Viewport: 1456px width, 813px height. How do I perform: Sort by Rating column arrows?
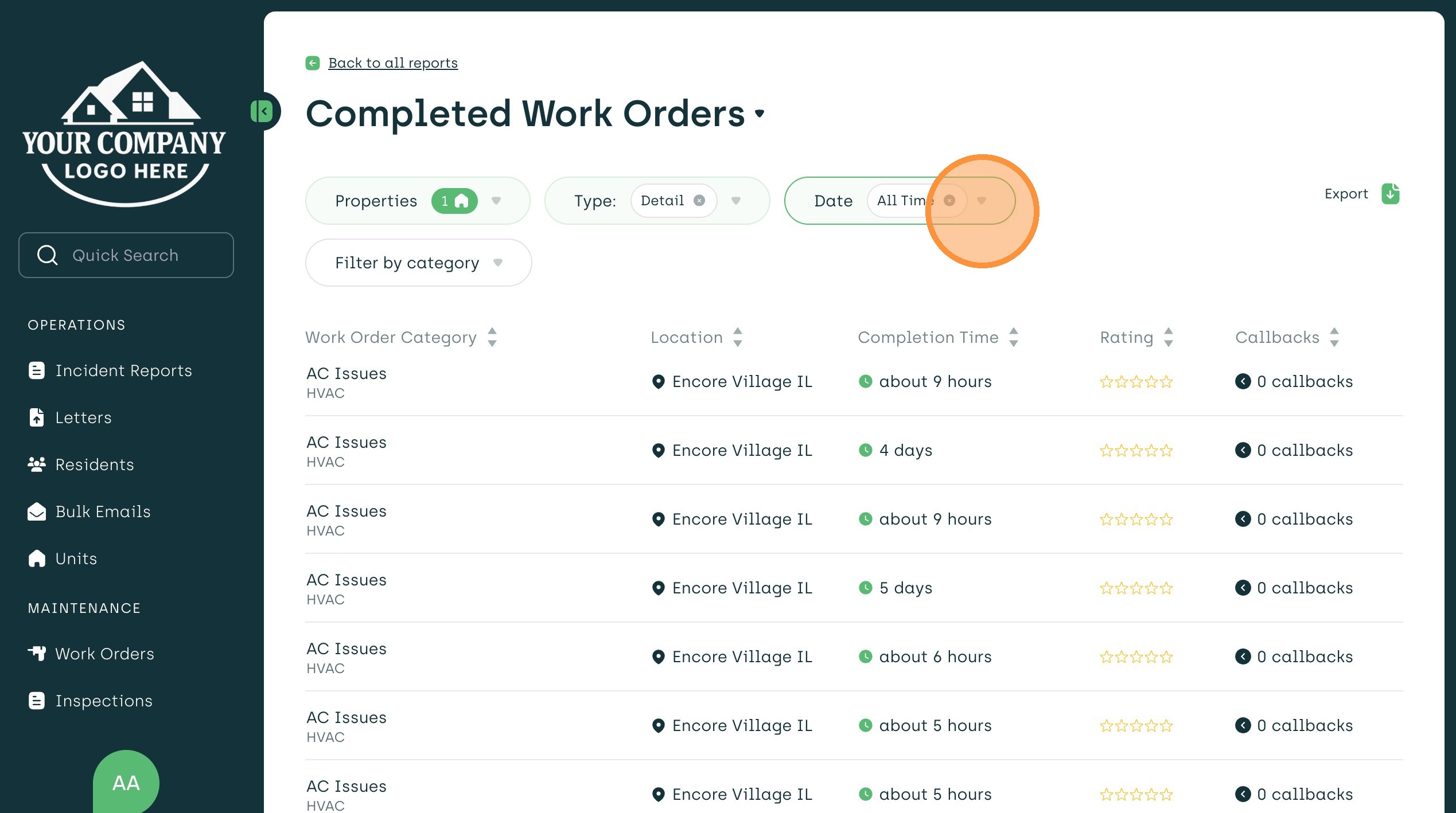pos(1168,337)
